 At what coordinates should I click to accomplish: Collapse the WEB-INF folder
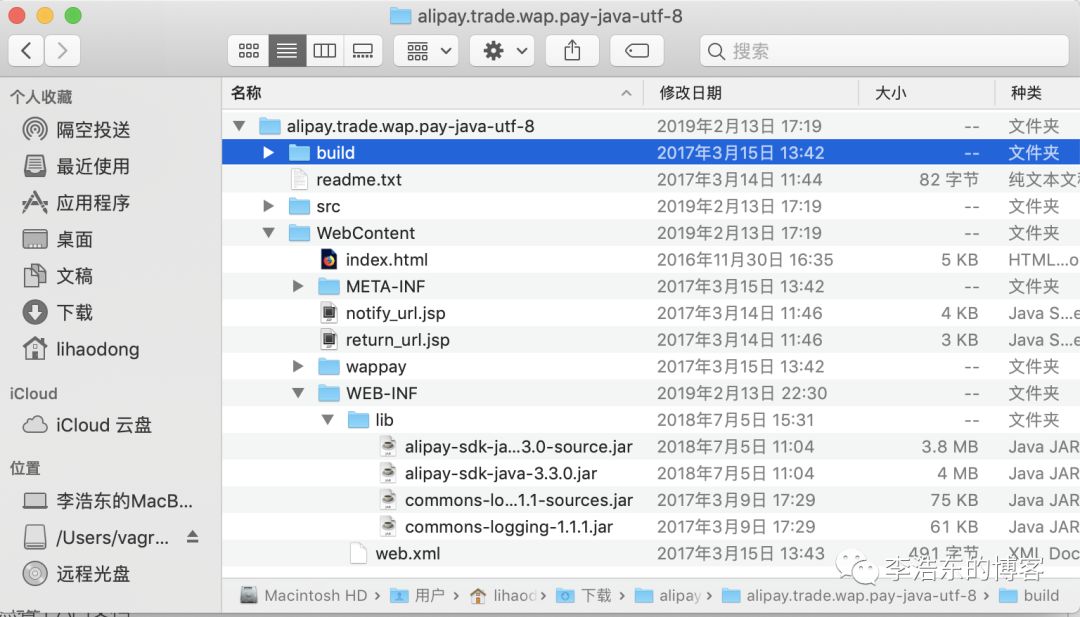[298, 393]
